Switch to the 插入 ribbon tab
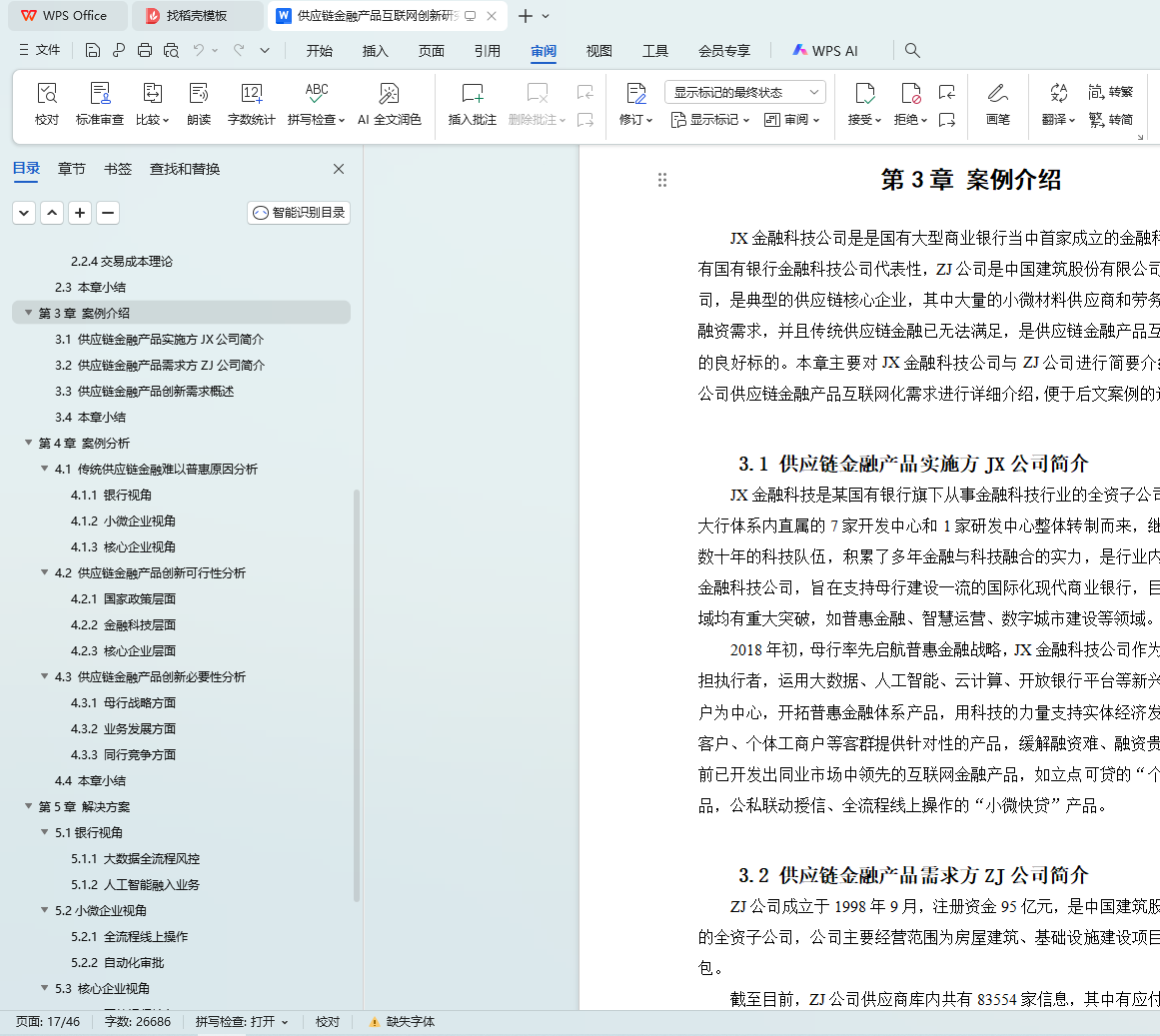Viewport: 1160px width, 1036px height. pos(375,50)
